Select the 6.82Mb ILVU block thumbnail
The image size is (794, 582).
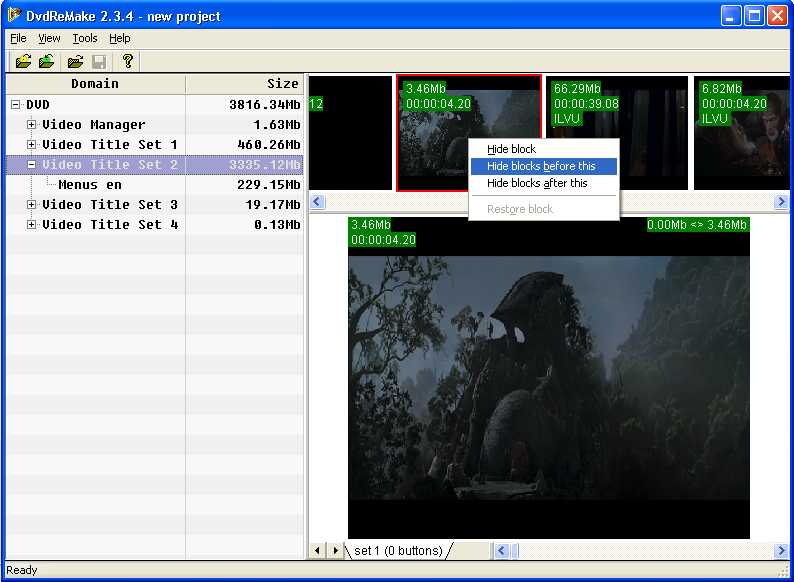[741, 133]
